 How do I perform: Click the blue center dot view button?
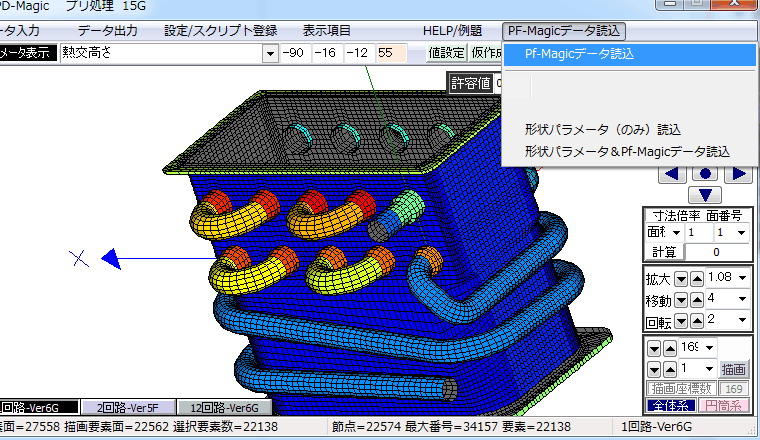coord(705,174)
